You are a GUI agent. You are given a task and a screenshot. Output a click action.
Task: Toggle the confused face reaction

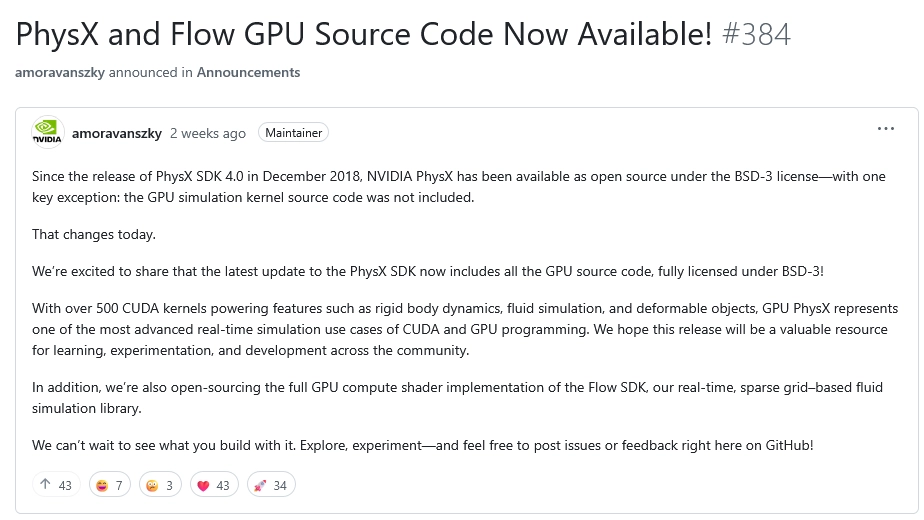click(160, 485)
